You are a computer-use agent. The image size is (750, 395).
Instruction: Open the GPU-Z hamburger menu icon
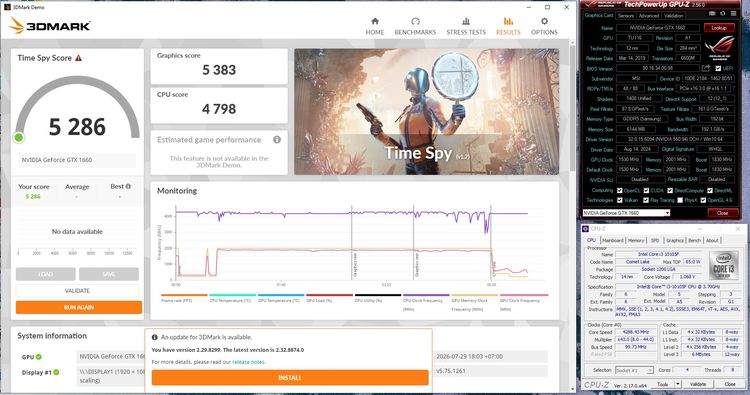733,14
